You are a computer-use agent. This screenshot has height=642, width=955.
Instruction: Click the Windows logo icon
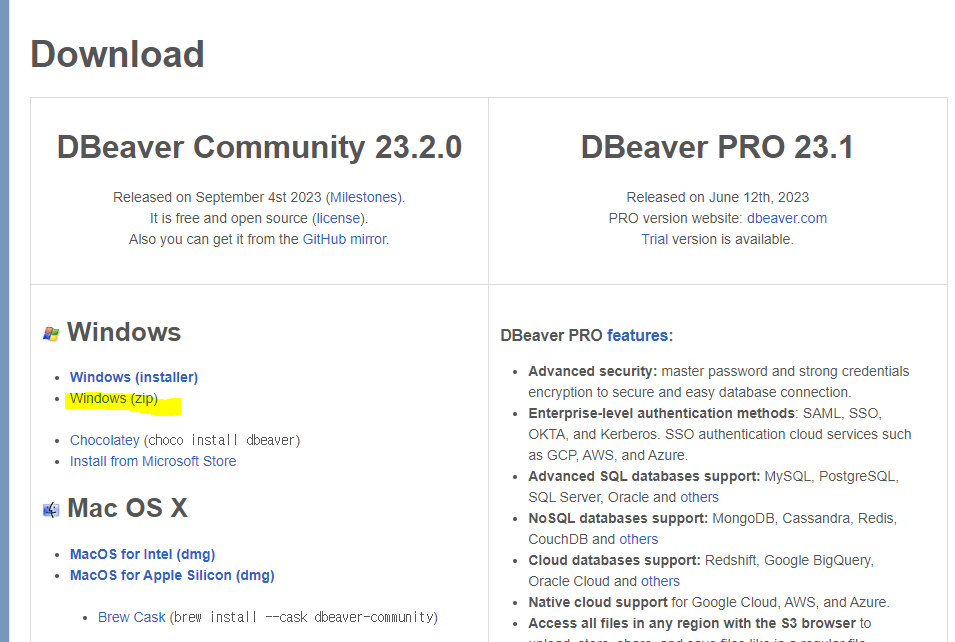pos(51,333)
